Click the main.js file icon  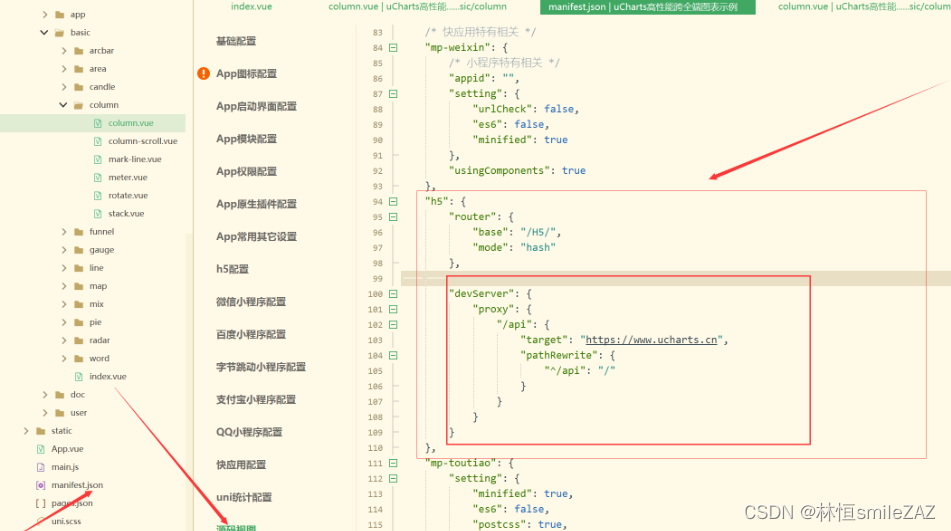click(x=41, y=467)
